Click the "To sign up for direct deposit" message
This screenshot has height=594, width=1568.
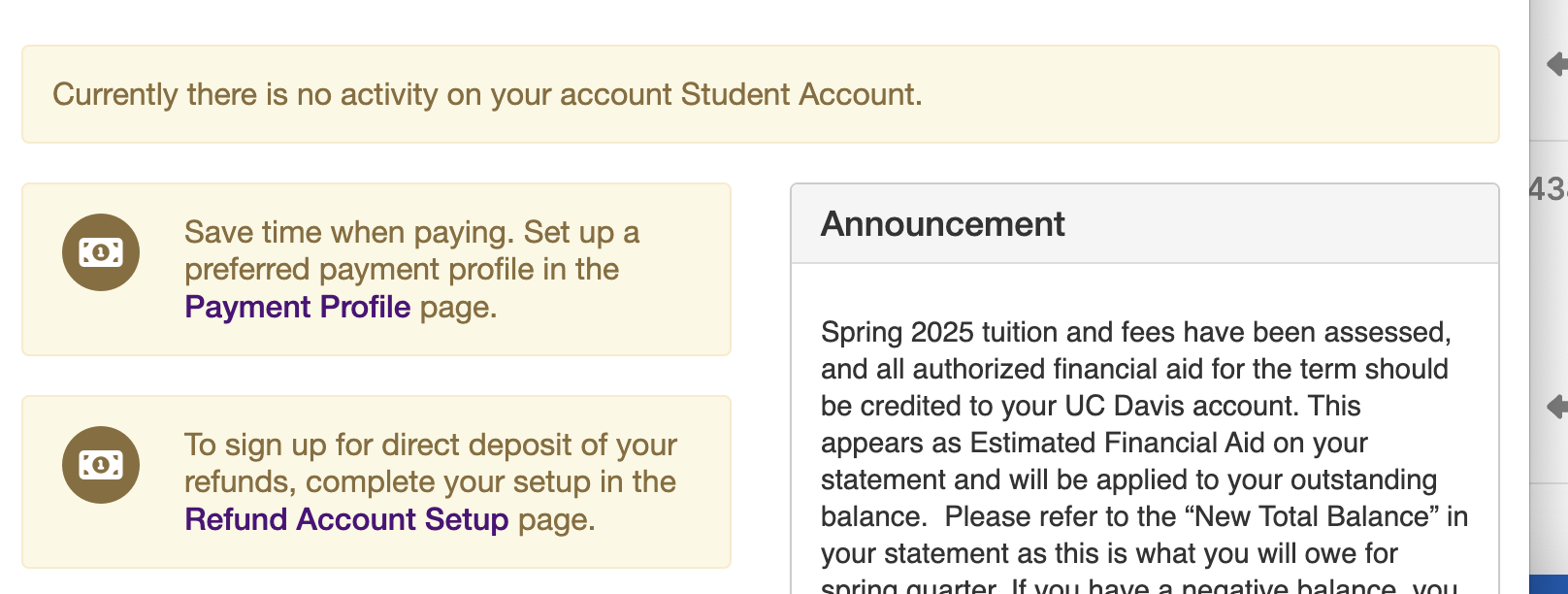coord(430,445)
